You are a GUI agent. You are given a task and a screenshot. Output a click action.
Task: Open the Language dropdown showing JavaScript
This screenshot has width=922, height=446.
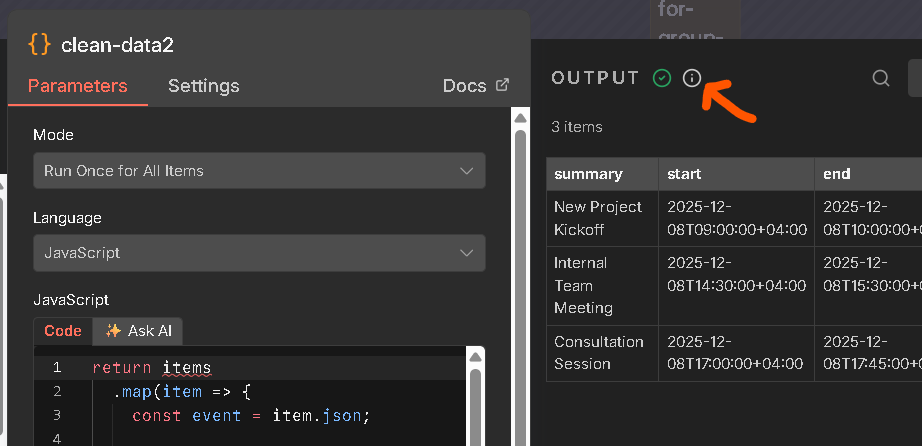(259, 253)
